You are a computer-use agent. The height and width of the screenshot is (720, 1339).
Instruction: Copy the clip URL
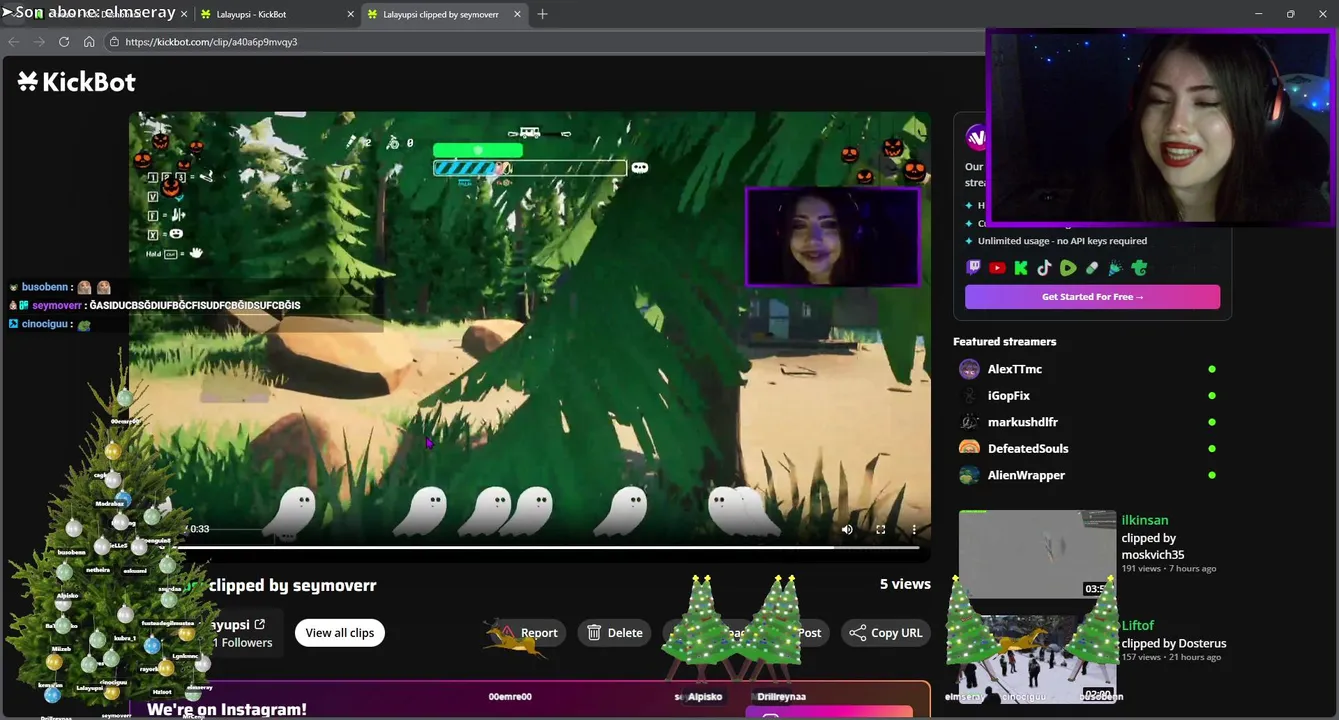(x=886, y=633)
